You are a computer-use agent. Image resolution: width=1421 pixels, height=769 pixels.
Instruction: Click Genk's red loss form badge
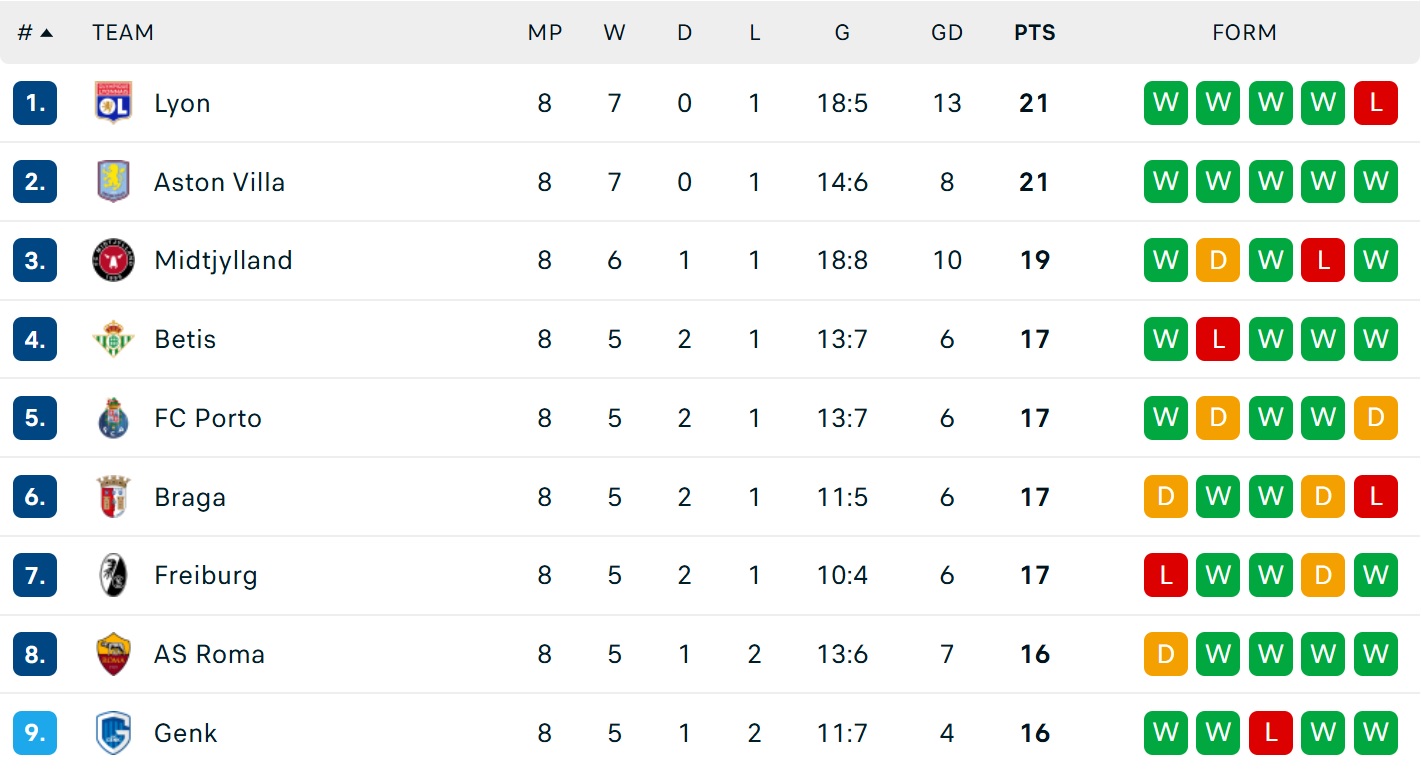(x=1270, y=733)
